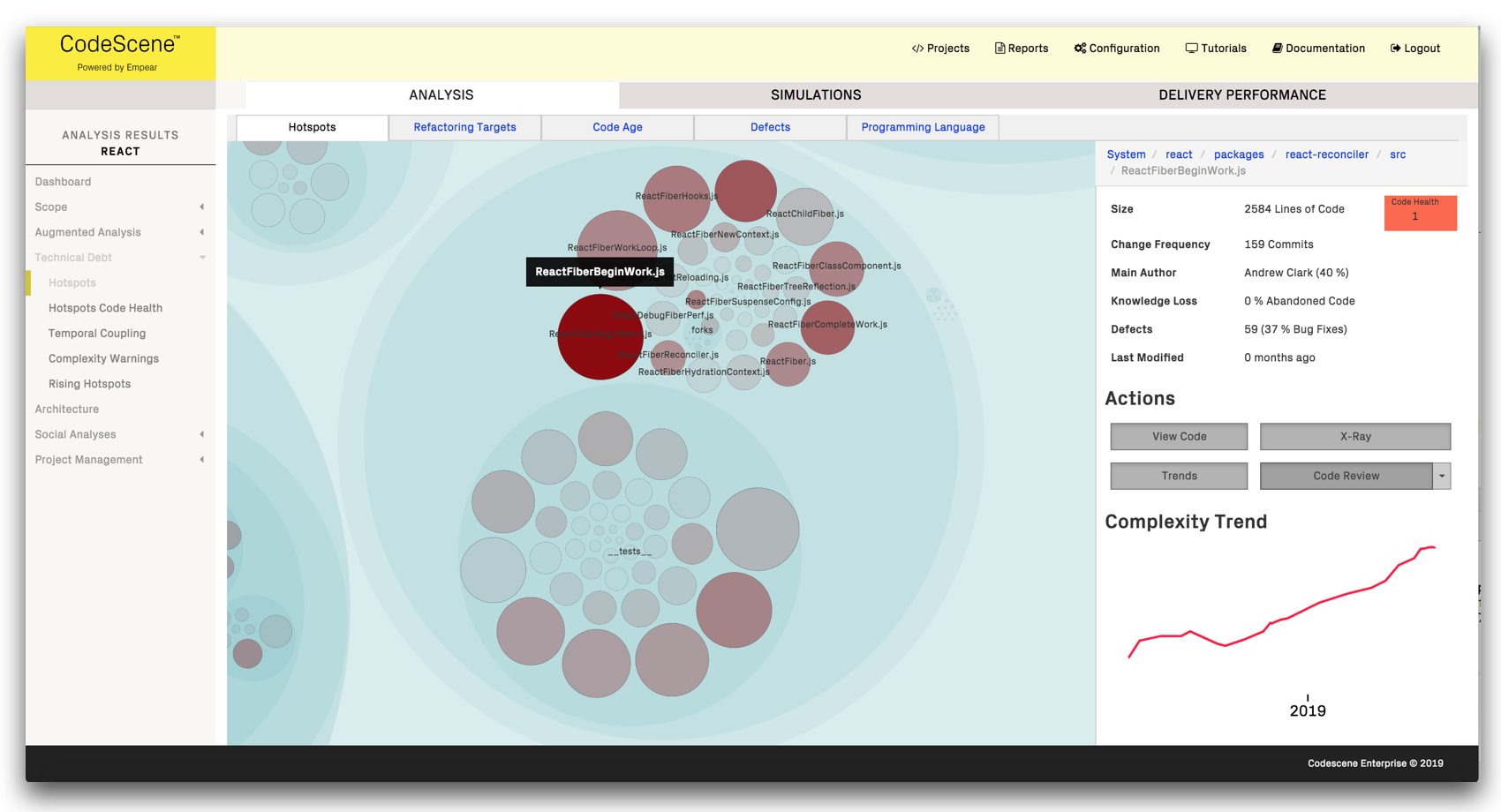Click the Configuration gears icon
This screenshot has width=1501, height=812.
coord(1080,49)
